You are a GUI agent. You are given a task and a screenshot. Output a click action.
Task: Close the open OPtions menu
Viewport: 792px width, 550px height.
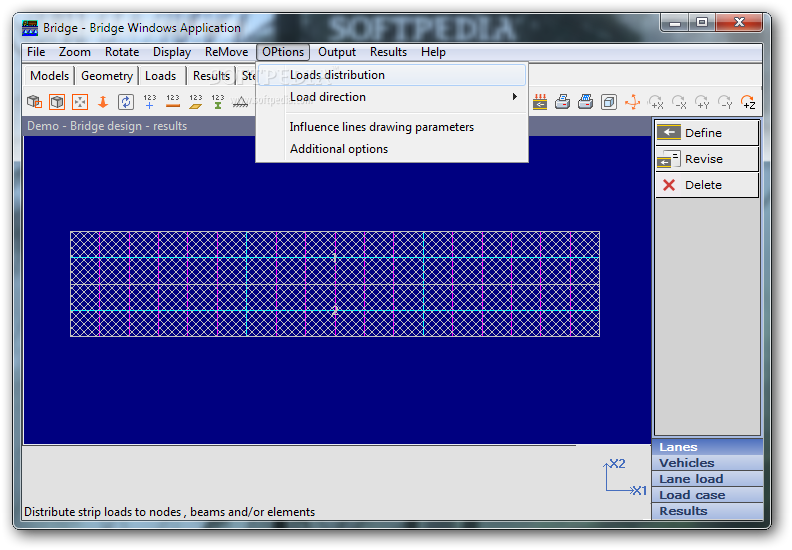283,52
